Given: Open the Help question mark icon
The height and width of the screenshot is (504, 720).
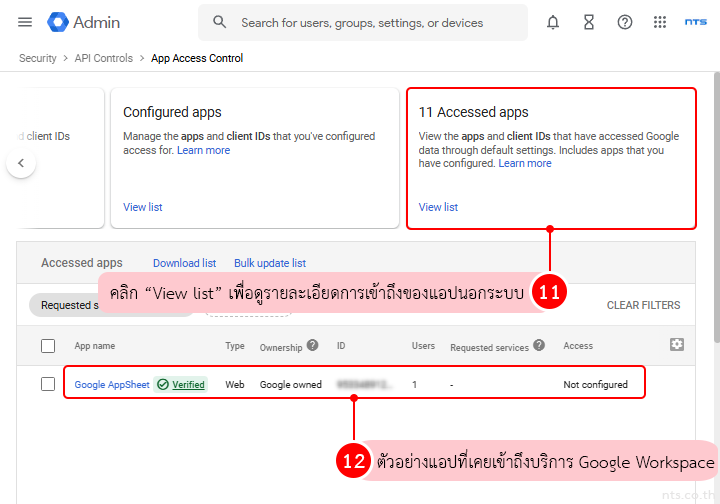Looking at the screenshot, I should point(625,22).
